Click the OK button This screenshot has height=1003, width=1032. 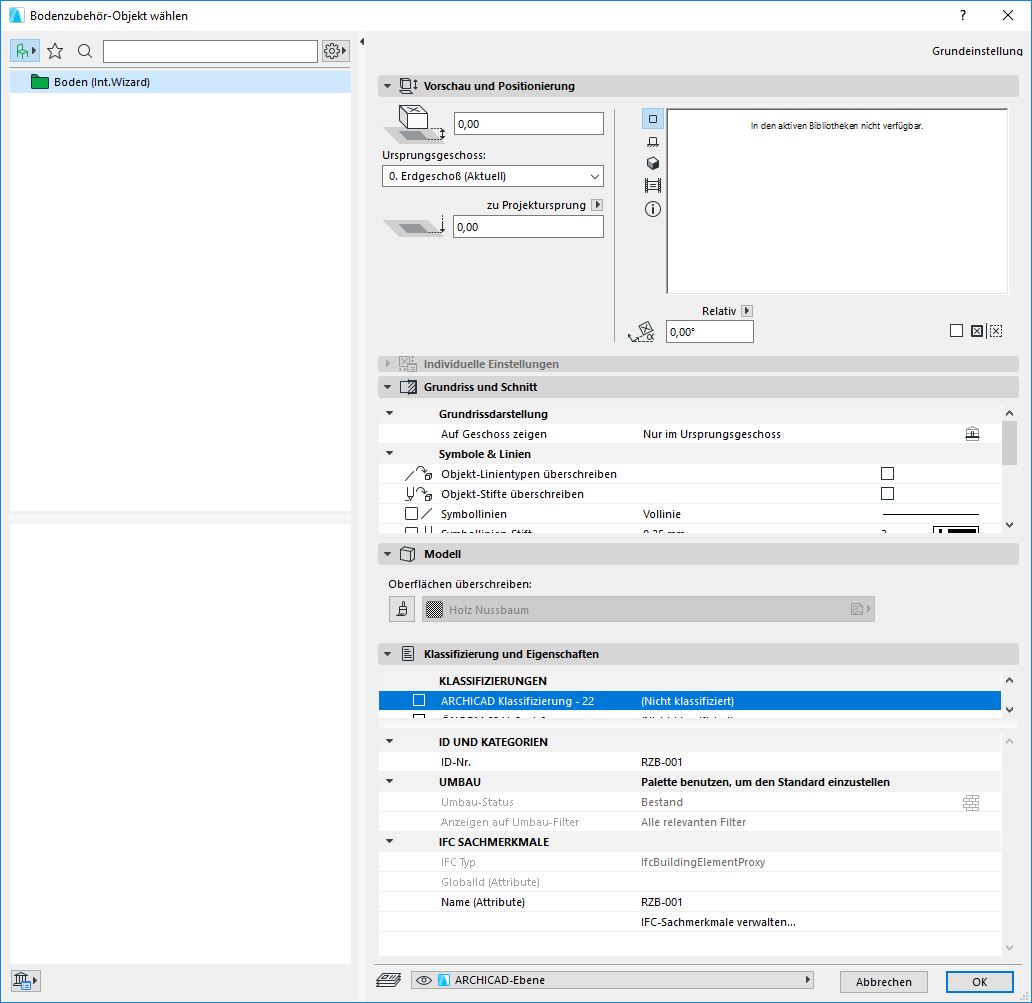point(979,981)
